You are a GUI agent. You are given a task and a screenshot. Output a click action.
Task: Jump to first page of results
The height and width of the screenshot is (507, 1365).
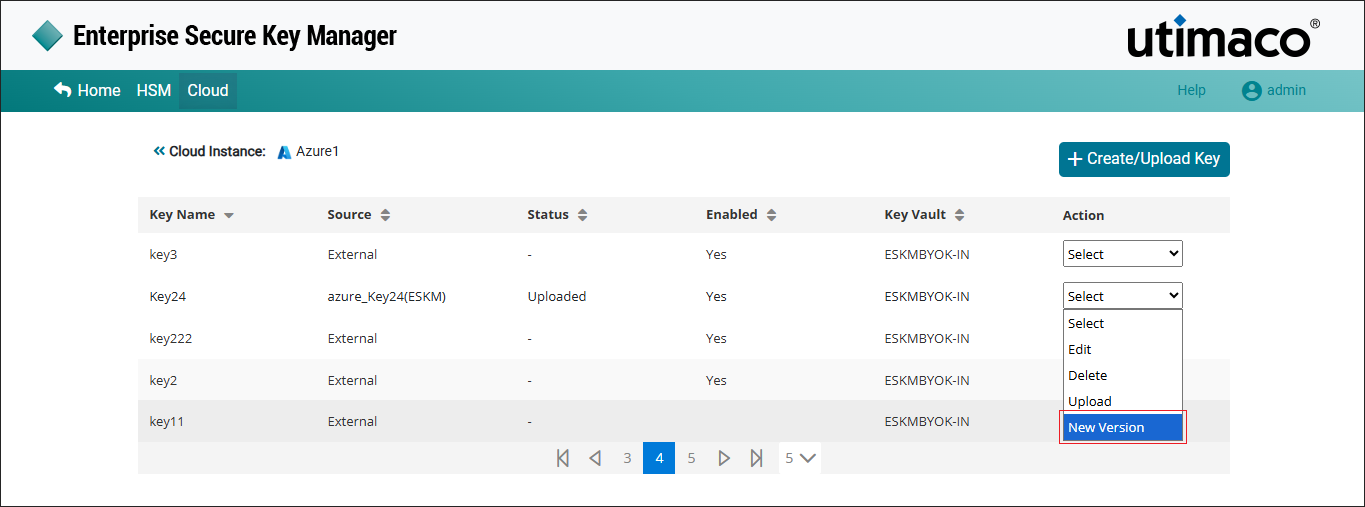[x=563, y=458]
